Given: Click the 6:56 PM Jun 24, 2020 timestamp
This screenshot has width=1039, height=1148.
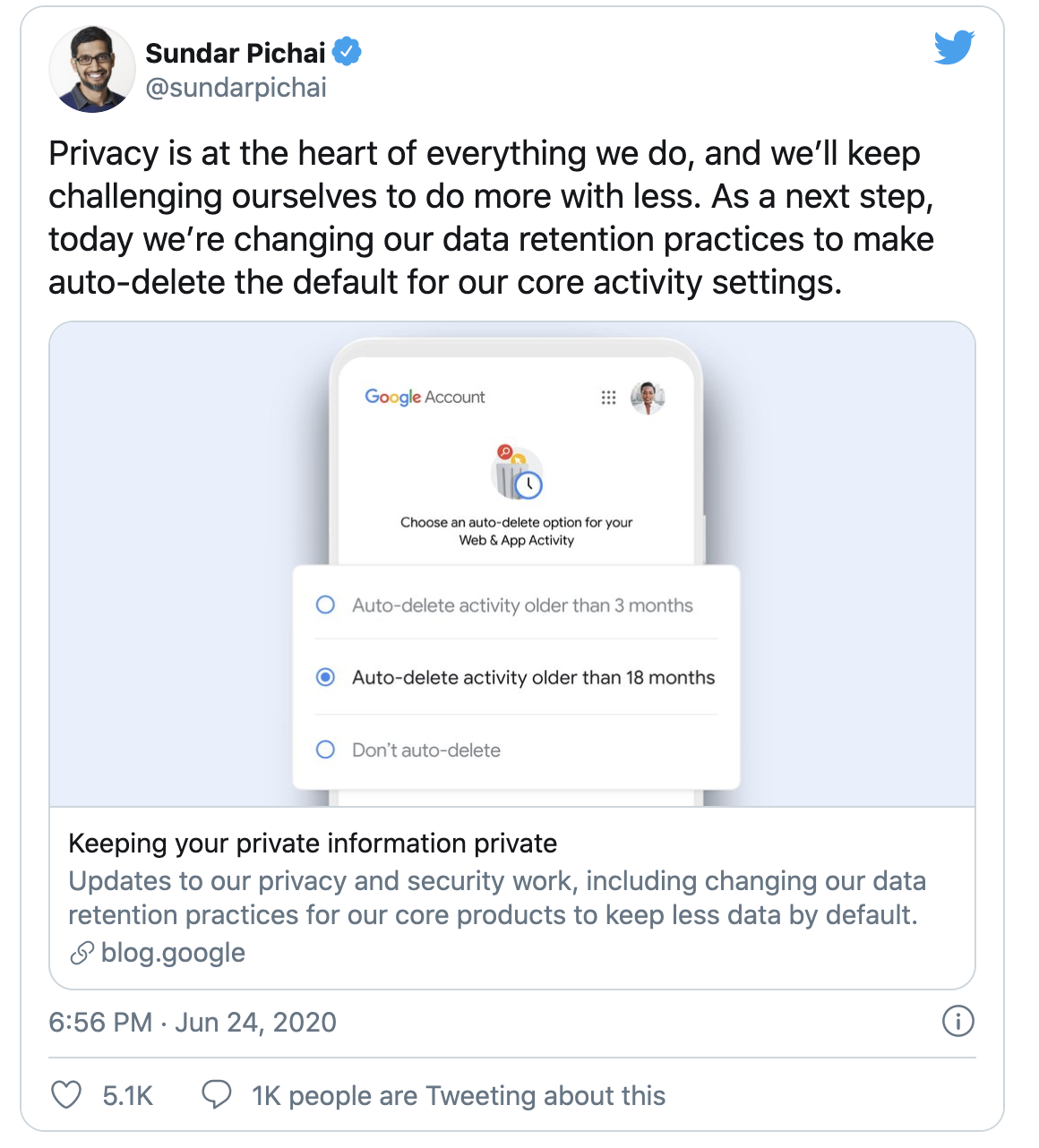Looking at the screenshot, I should click(193, 1022).
